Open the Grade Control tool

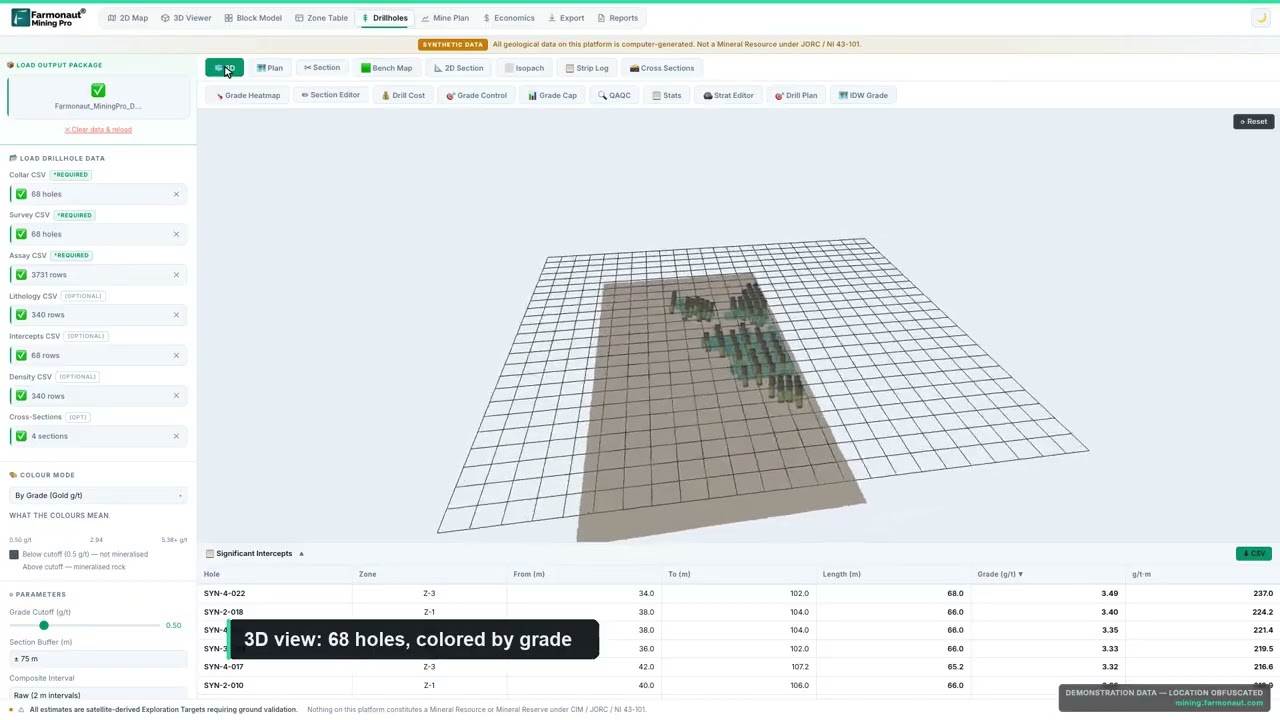(476, 95)
